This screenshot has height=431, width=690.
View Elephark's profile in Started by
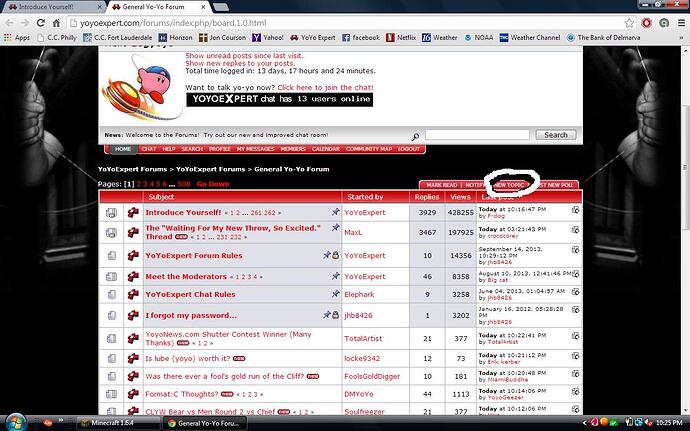pos(359,294)
